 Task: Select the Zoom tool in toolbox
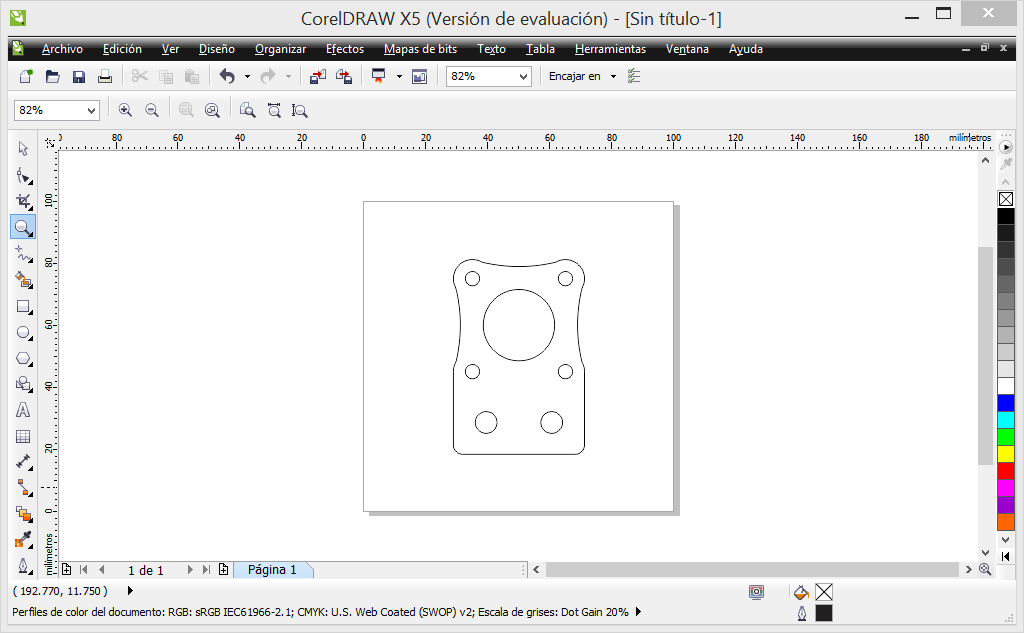[23, 227]
